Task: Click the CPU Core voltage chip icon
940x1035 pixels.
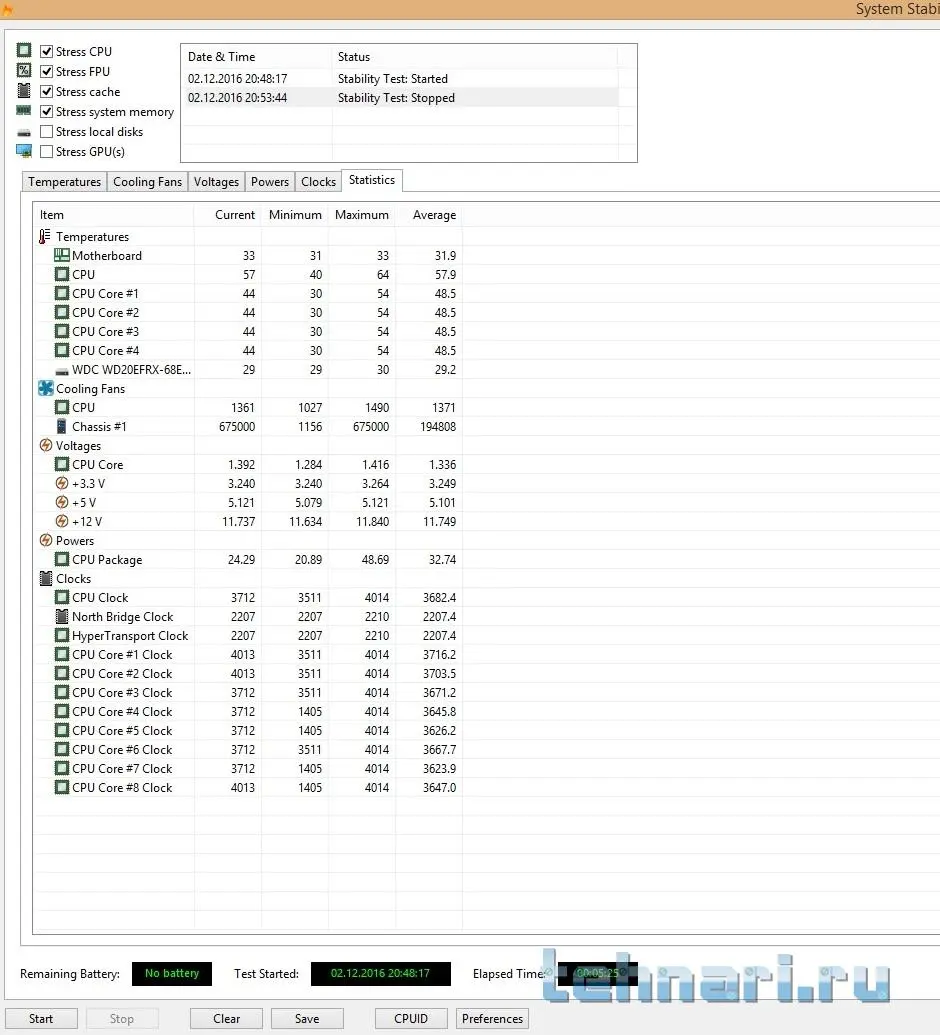Action: pyautogui.click(x=61, y=464)
